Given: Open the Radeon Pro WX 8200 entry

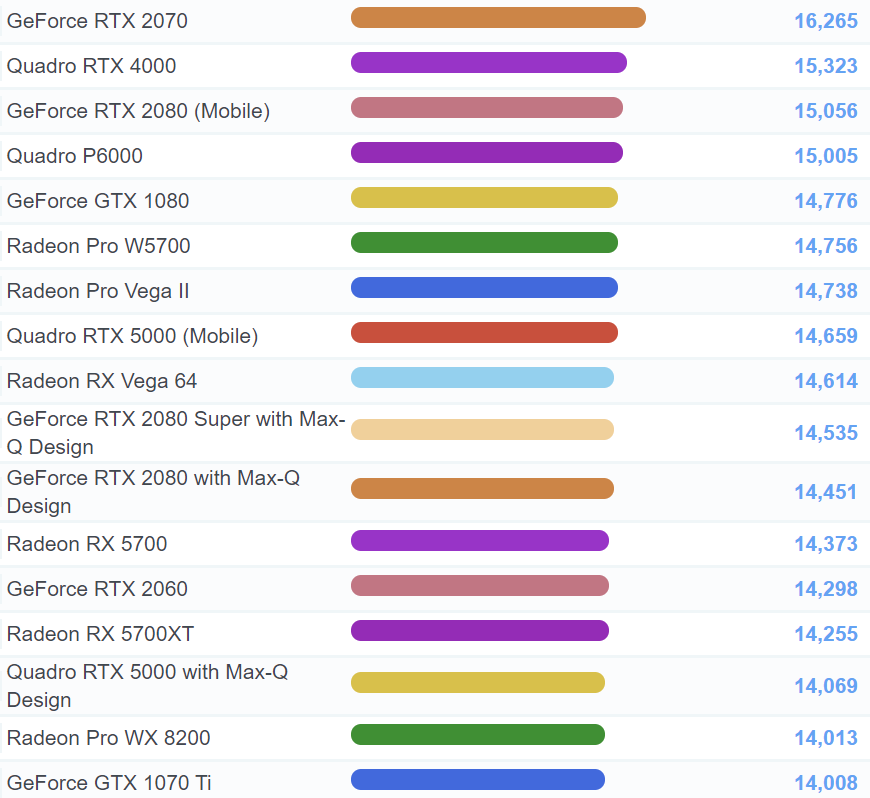Looking at the screenshot, I should click(x=109, y=738).
